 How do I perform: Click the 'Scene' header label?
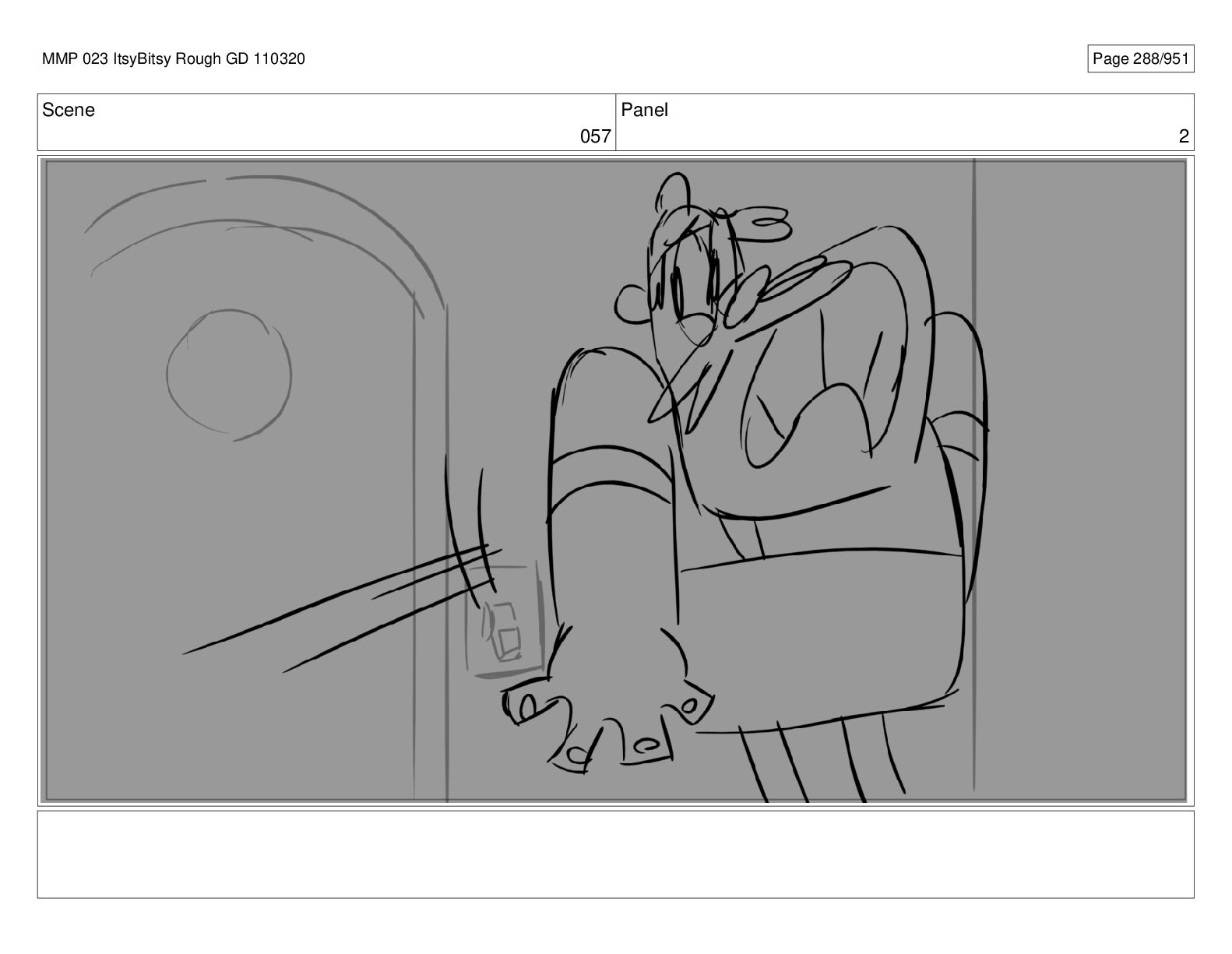(x=69, y=111)
